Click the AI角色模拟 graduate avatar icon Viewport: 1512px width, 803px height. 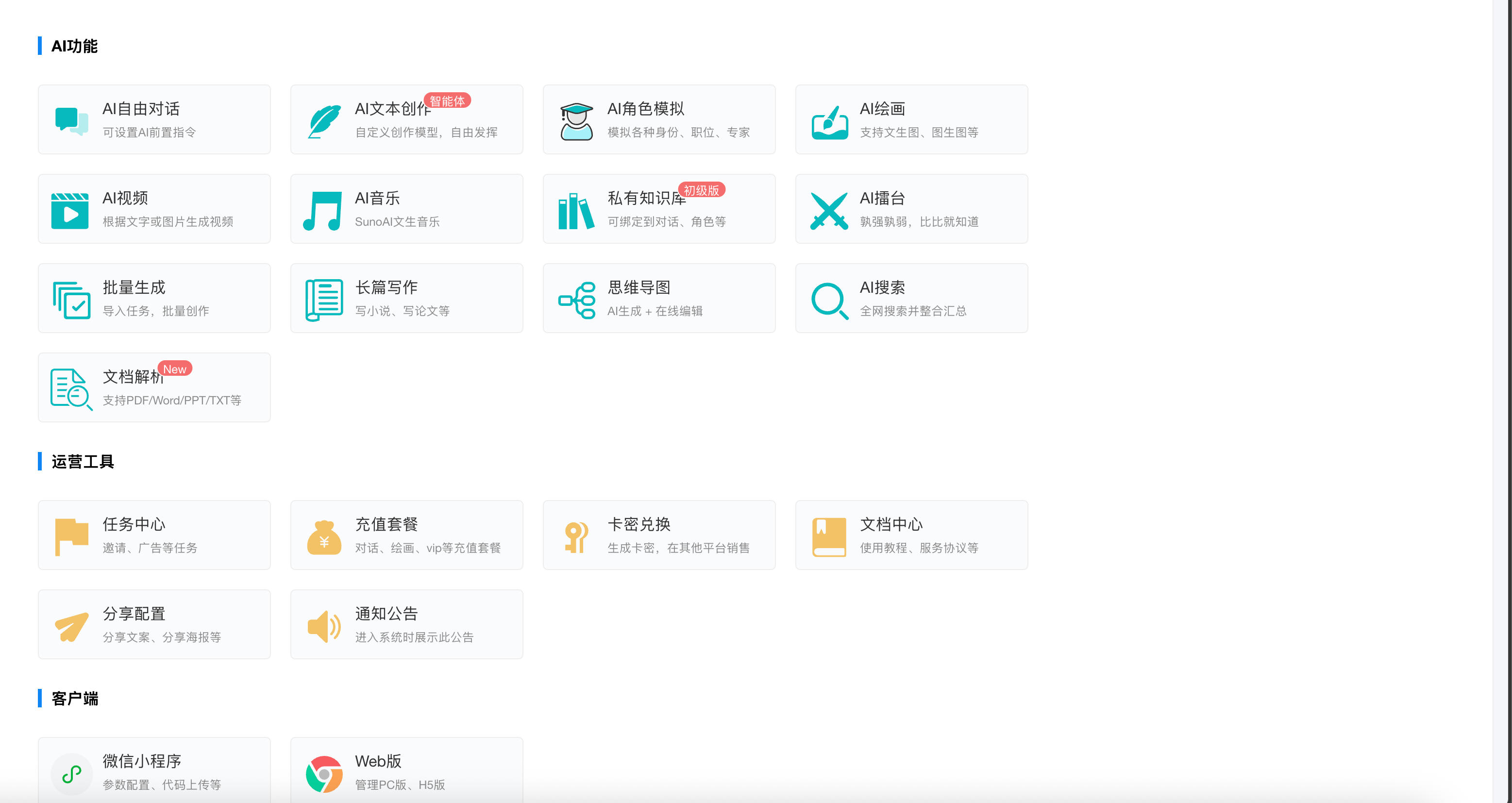click(x=576, y=121)
